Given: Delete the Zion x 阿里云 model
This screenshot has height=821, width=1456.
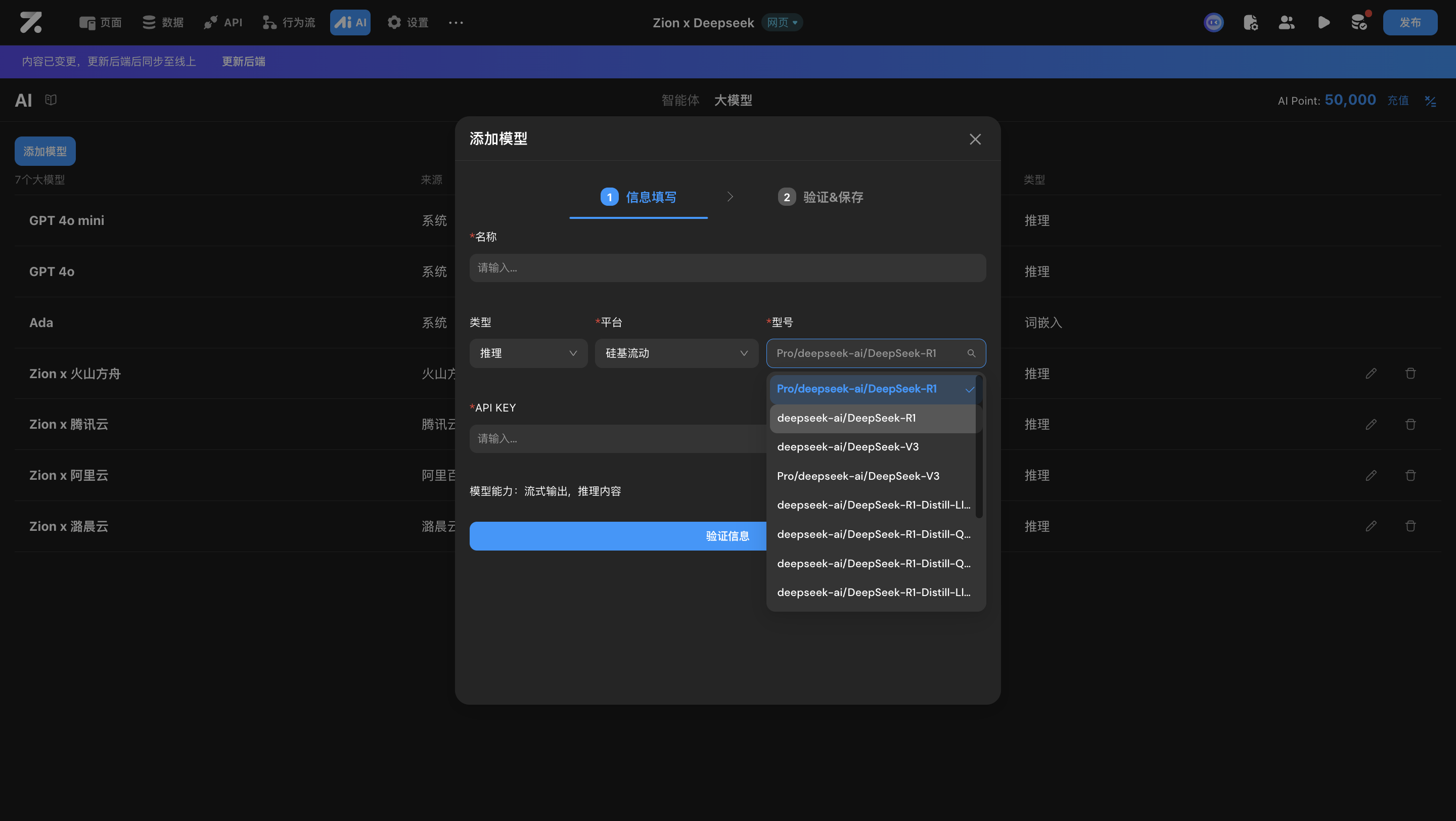Looking at the screenshot, I should [x=1411, y=475].
